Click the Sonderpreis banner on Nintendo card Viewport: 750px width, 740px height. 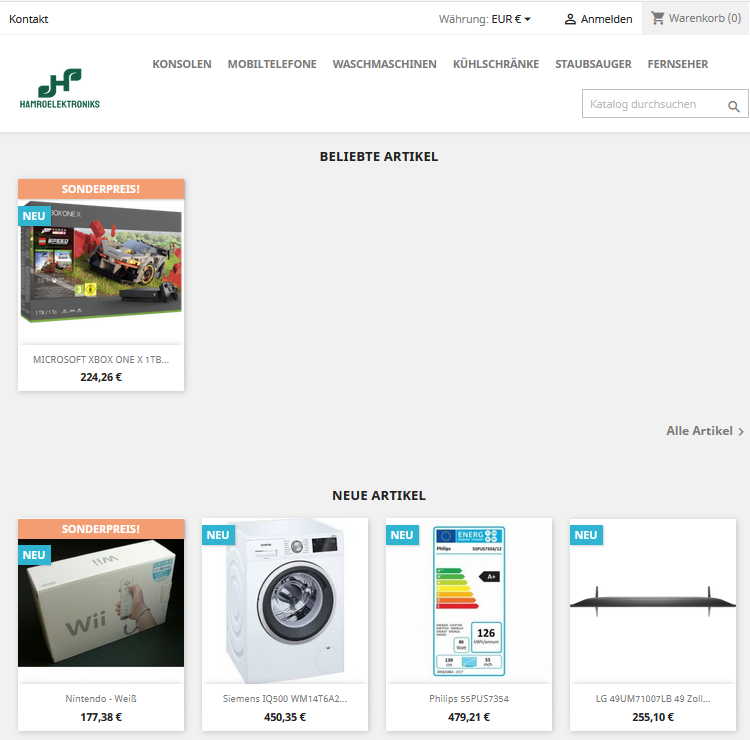click(x=101, y=529)
